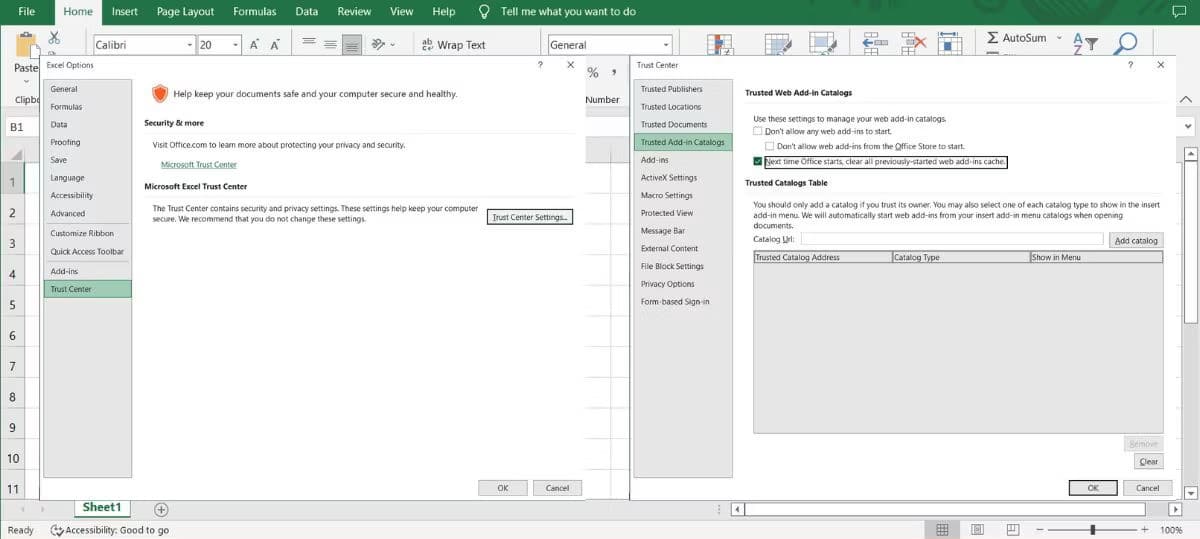The image size is (1200, 539).
Task: Click the orientation text angle icon
Action: click(381, 44)
